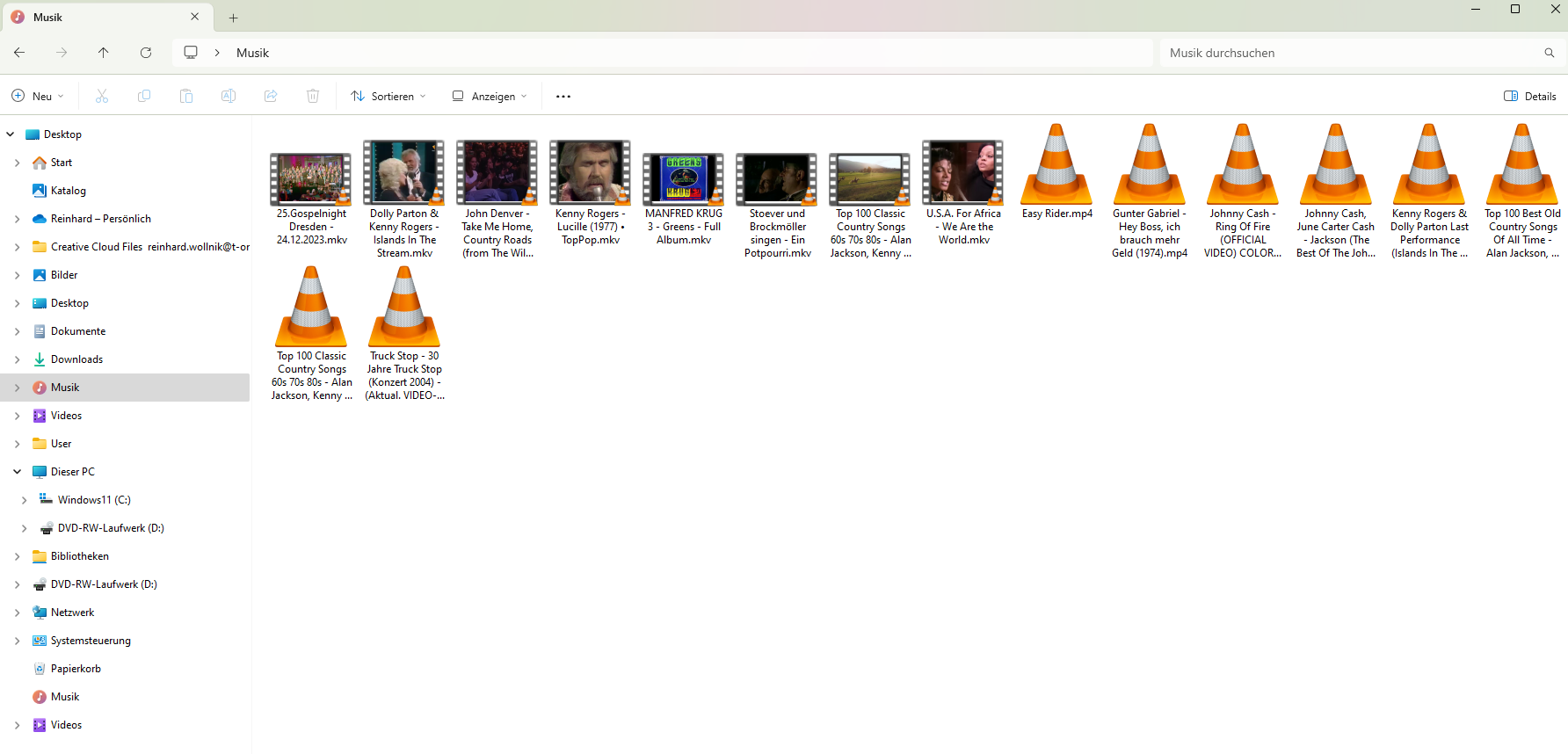Open Bilder in navigation pane
Image resolution: width=1568 pixels, height=754 pixels.
pos(64,275)
